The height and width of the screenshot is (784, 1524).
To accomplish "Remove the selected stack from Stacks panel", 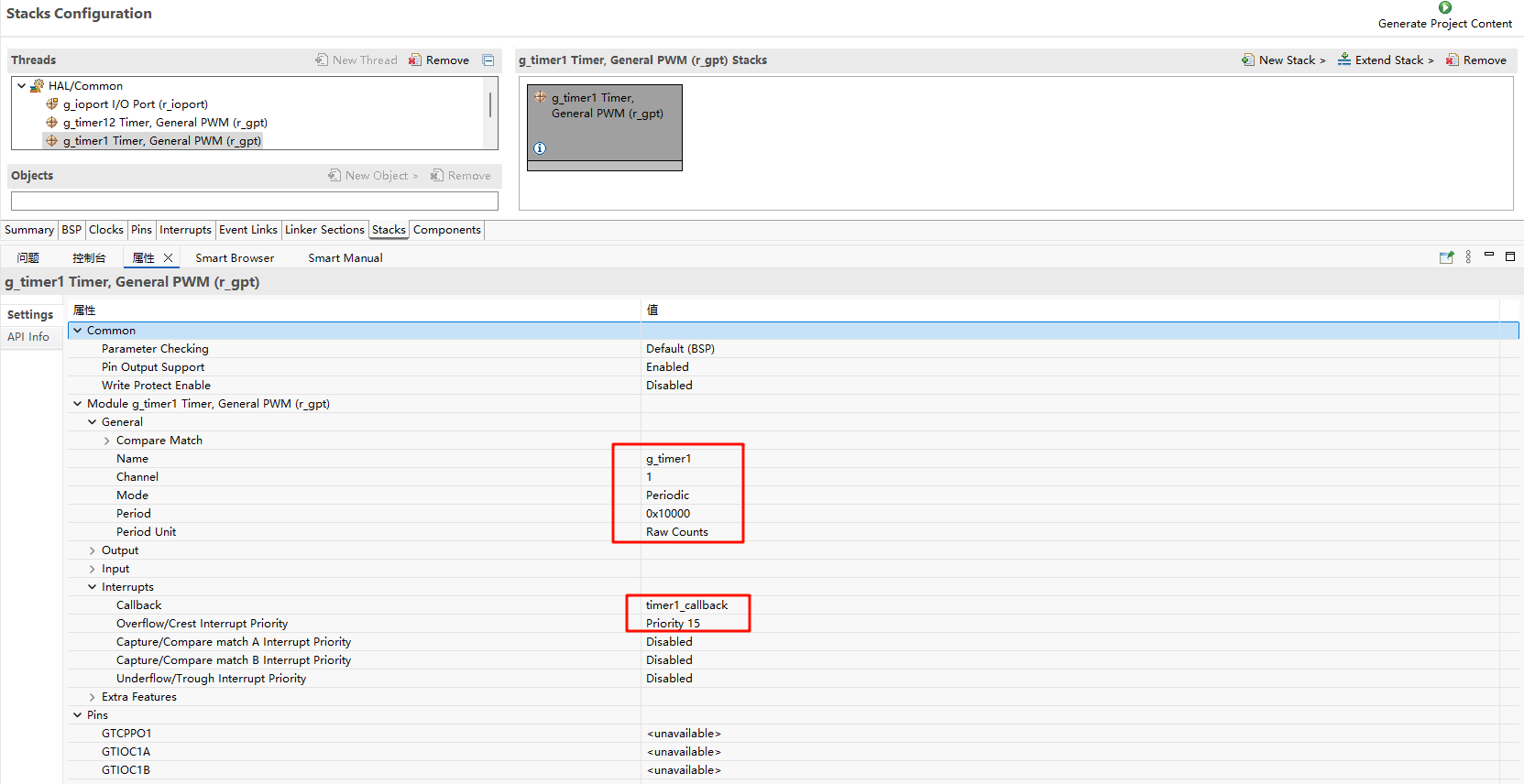I will pos(1476,60).
